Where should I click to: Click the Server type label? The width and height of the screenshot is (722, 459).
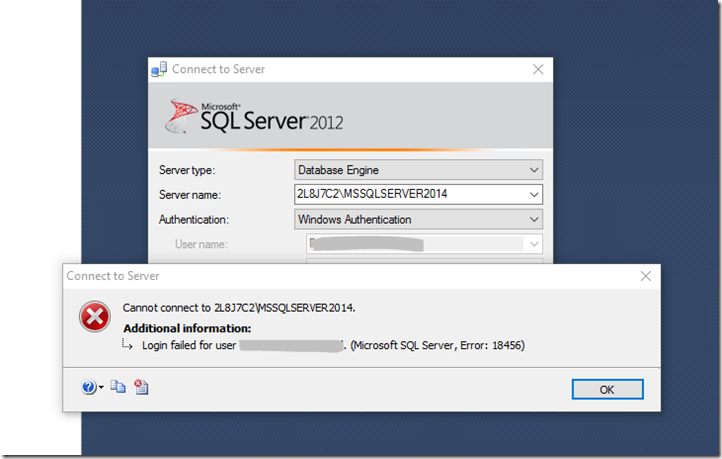coord(187,170)
